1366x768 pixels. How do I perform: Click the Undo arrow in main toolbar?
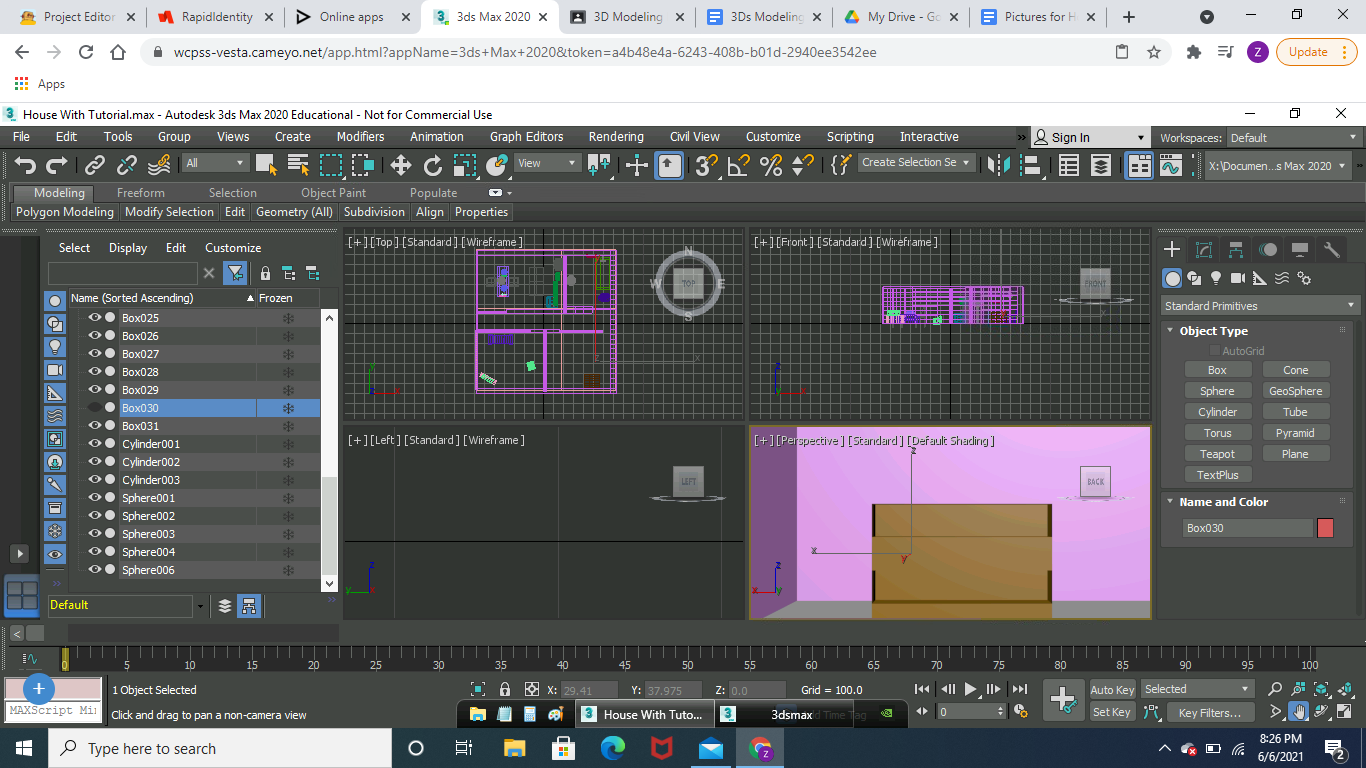click(x=25, y=165)
